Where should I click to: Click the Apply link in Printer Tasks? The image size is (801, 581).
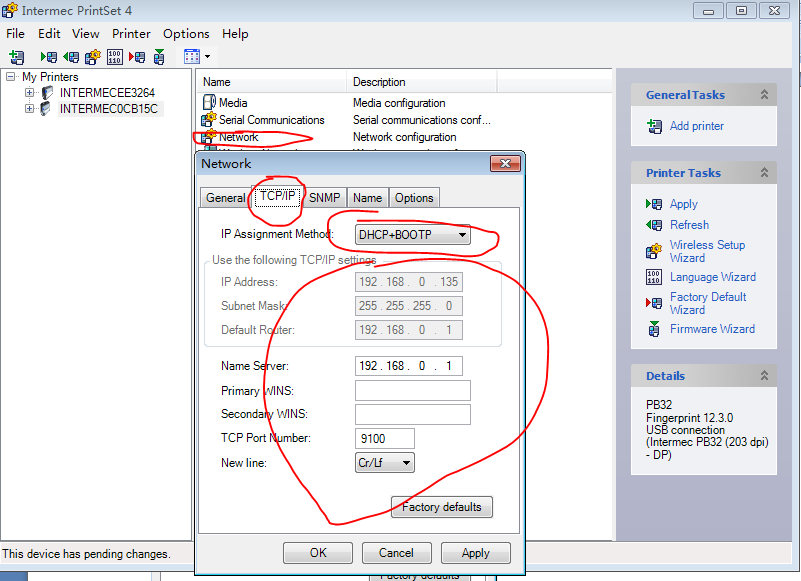coord(684,204)
